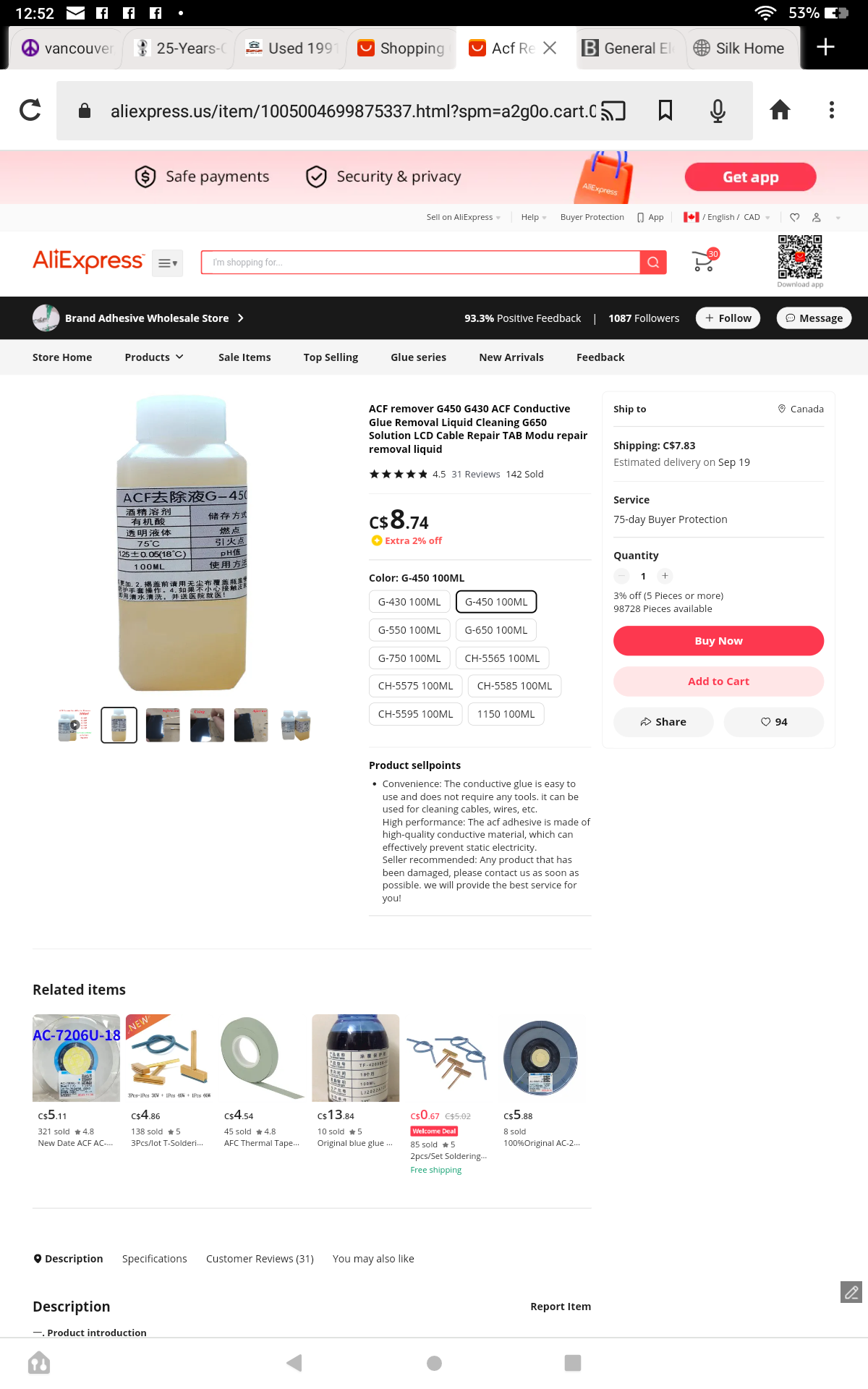The width and height of the screenshot is (868, 1389).
Task: Open the wishlist heart icon in header
Action: [x=795, y=217]
